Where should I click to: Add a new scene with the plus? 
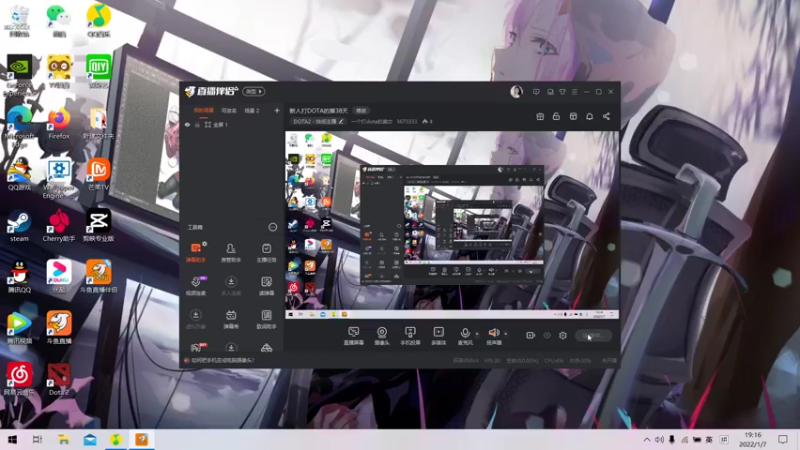pos(277,110)
